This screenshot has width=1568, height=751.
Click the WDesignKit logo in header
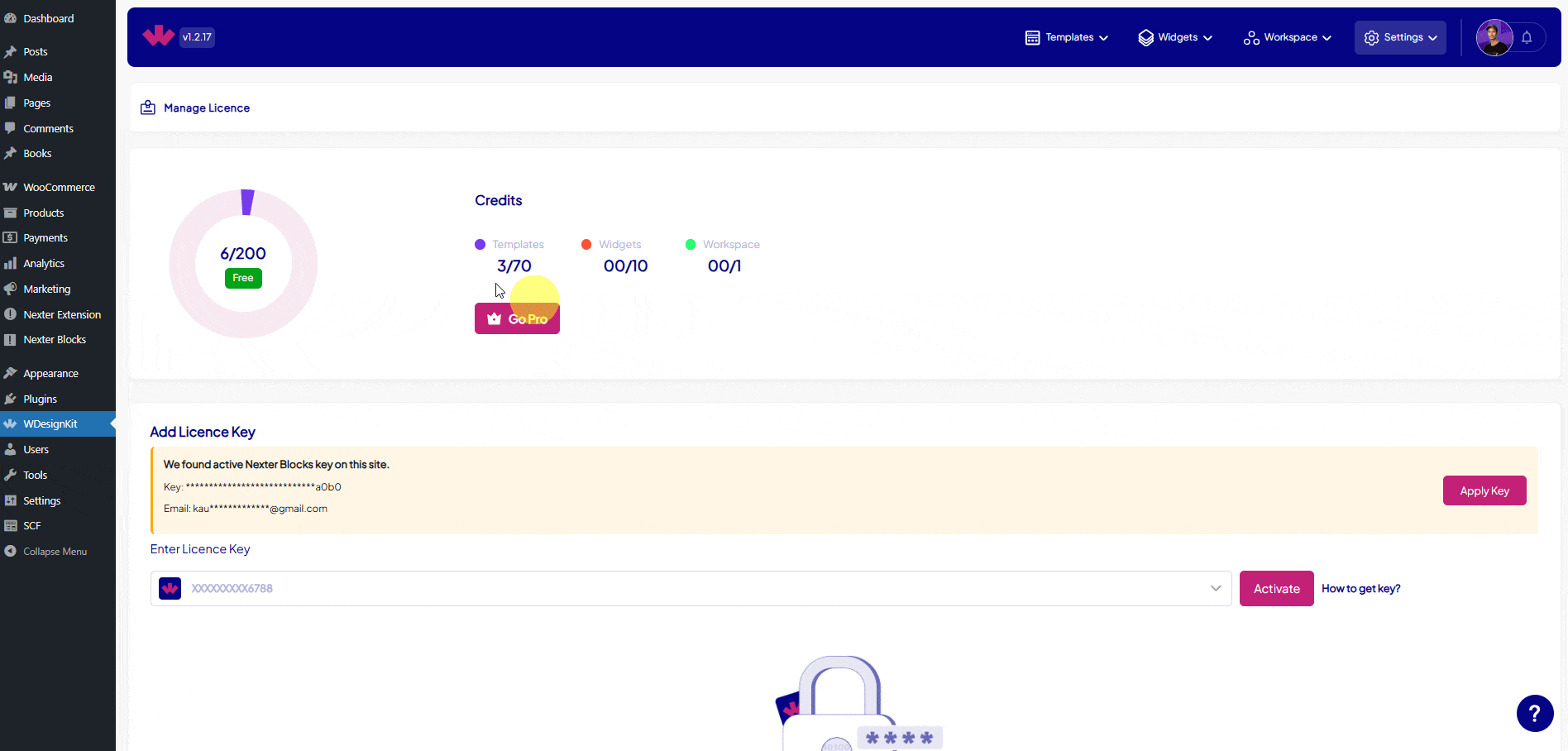158,36
